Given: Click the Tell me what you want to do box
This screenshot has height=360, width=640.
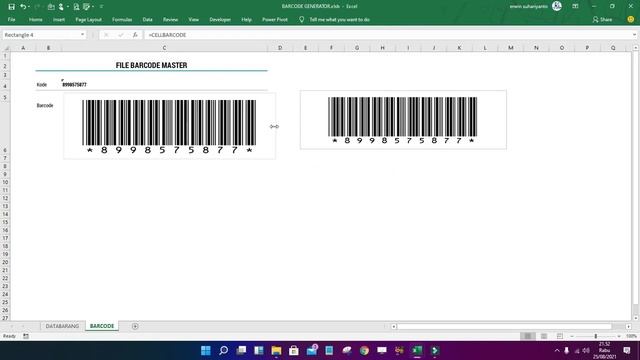Looking at the screenshot, I should [x=339, y=19].
